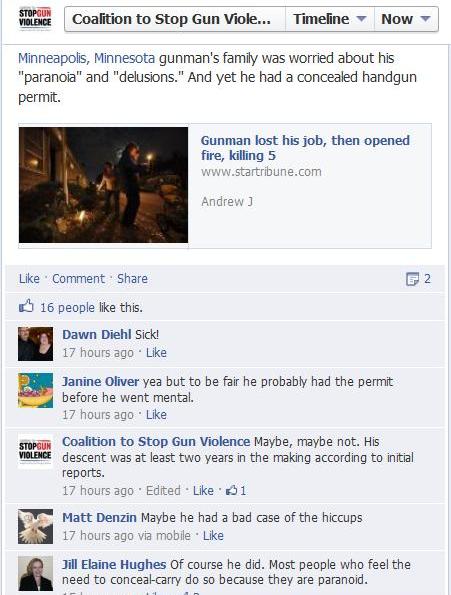
Task: Open Dawn Diehl's profile picture
Action: tap(35, 344)
